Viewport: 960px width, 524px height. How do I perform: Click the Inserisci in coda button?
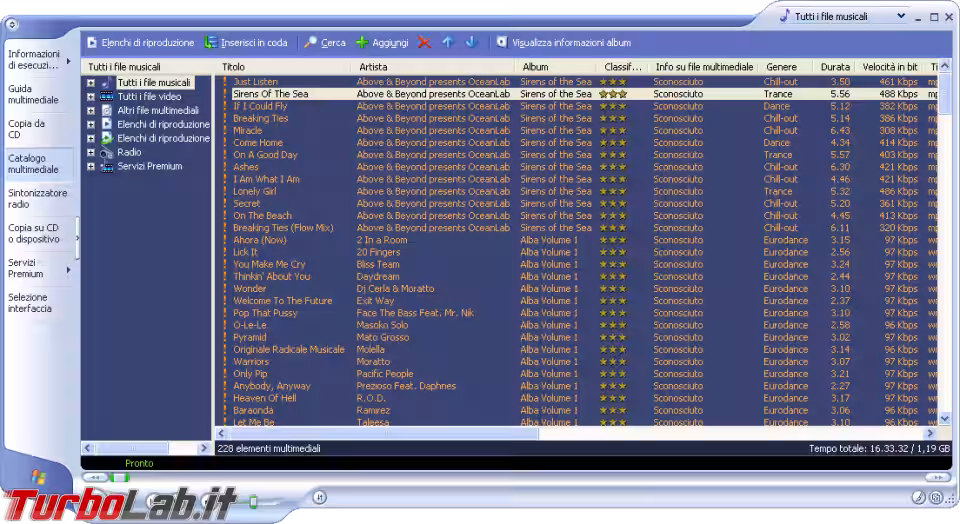pyautogui.click(x=246, y=42)
